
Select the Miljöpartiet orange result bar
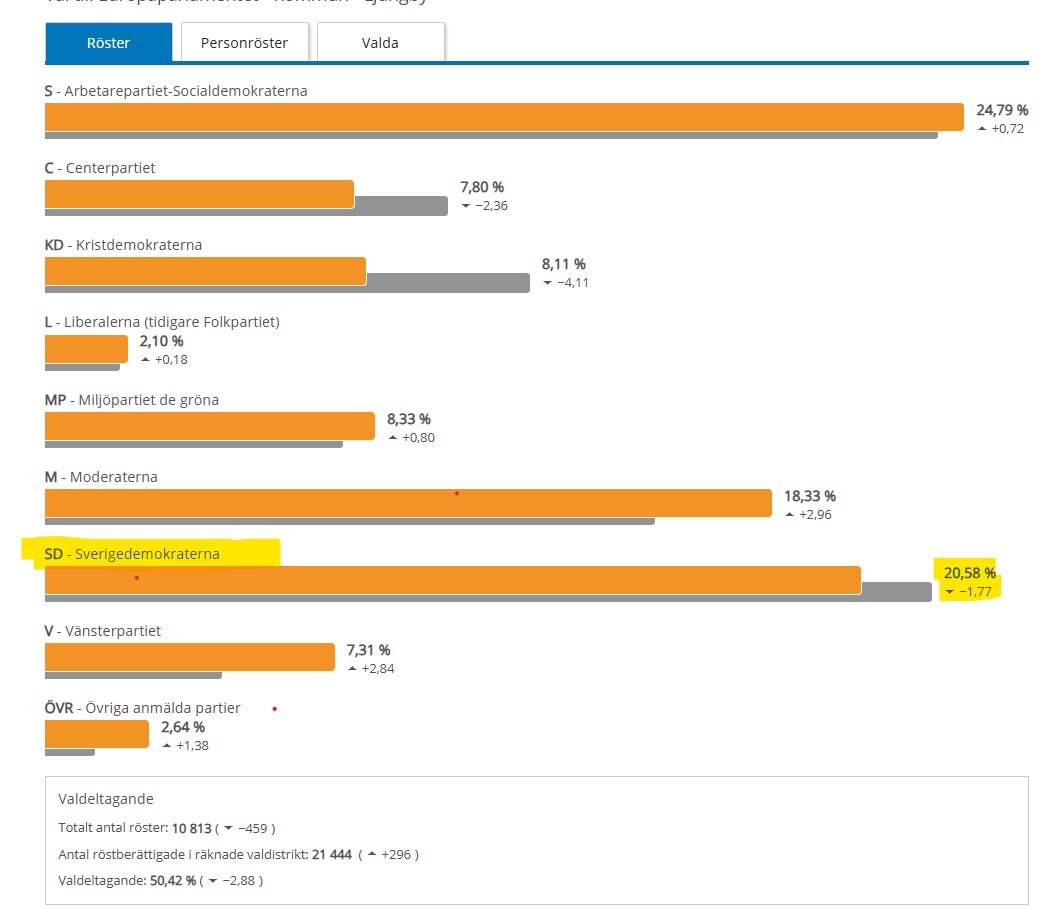tap(210, 426)
